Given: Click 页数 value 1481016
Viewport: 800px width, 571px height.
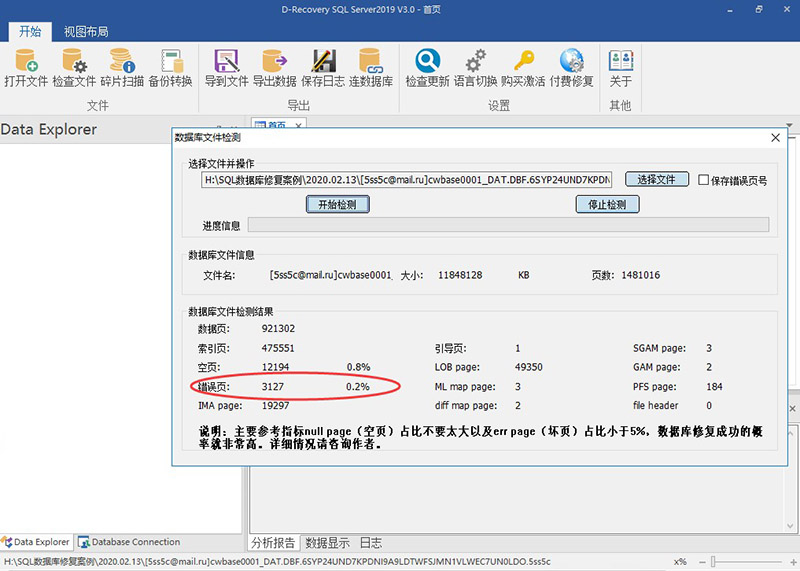Looking at the screenshot, I should (640, 275).
